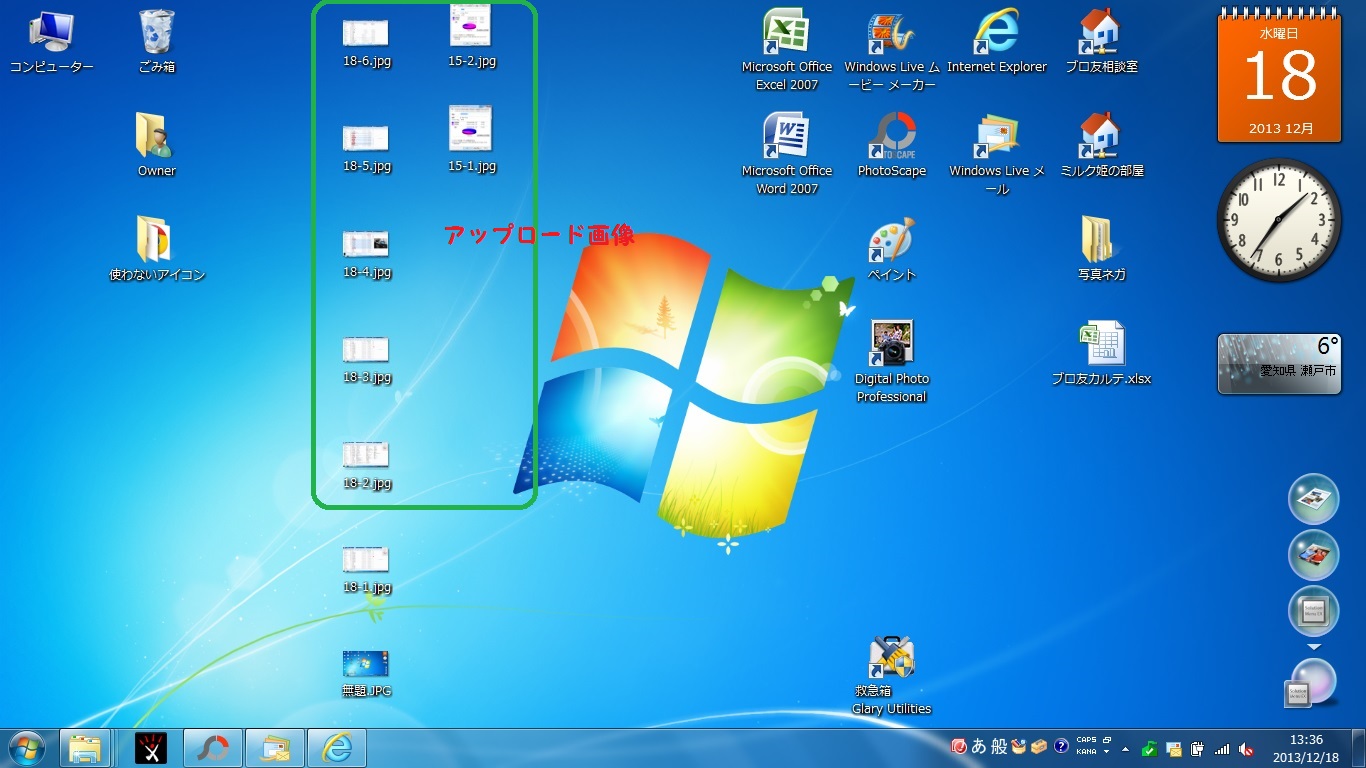Select the 15-1.jpg image file
Screen dimensions: 1366x768
[x=472, y=140]
